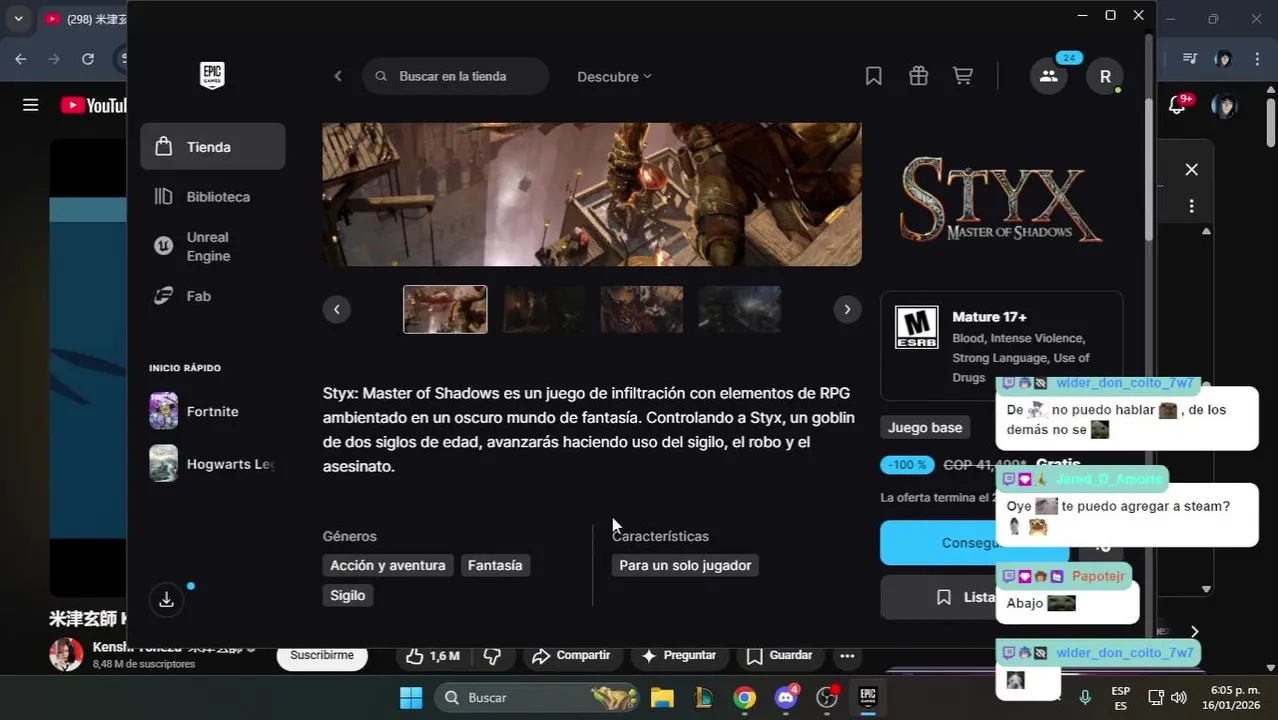This screenshot has height=720, width=1278.
Task: Open YouTube notifications bell with 9+ badge
Action: pyautogui.click(x=1178, y=105)
